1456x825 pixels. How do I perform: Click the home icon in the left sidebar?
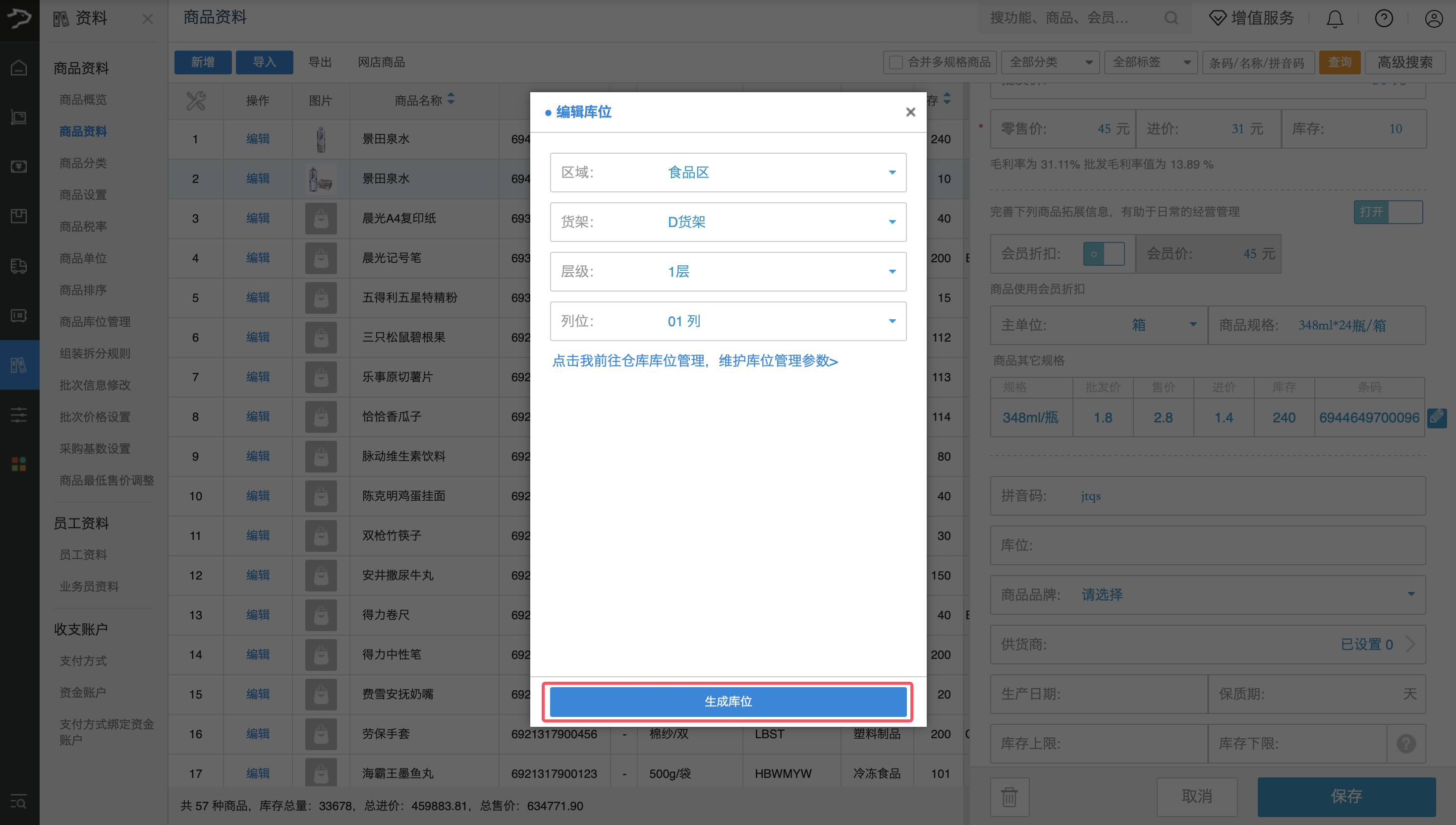coord(19,67)
